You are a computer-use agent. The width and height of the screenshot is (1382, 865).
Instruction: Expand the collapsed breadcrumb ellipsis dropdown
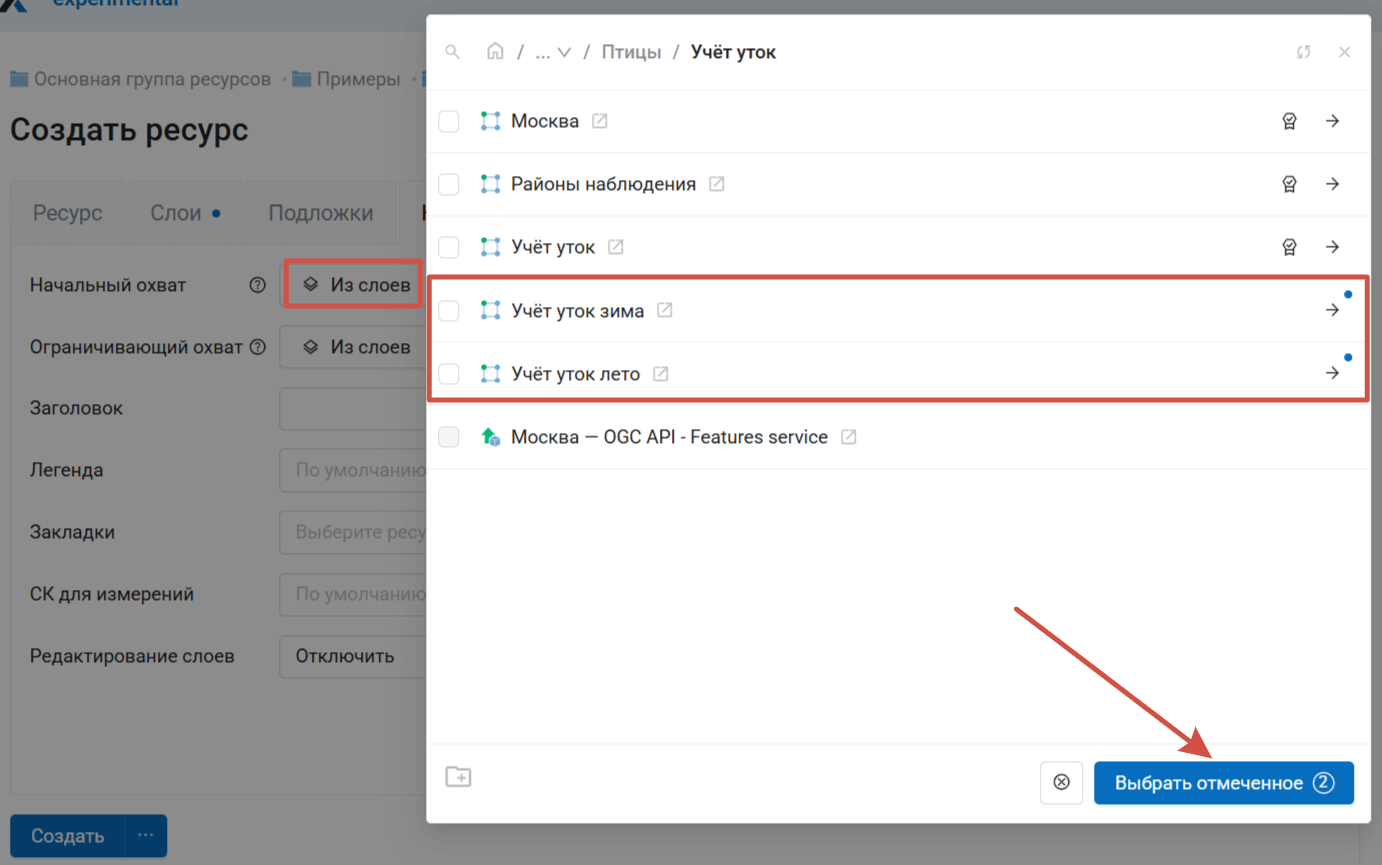coord(552,52)
